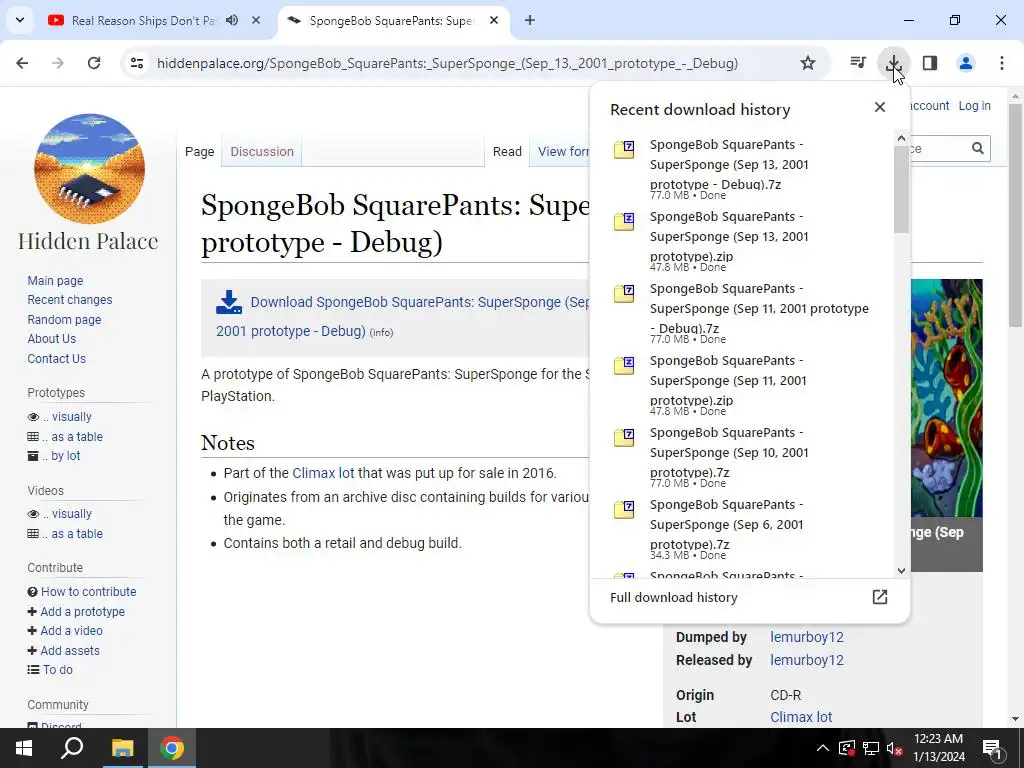1024x768 pixels.
Task: Click Add a video link
Action: (71, 631)
